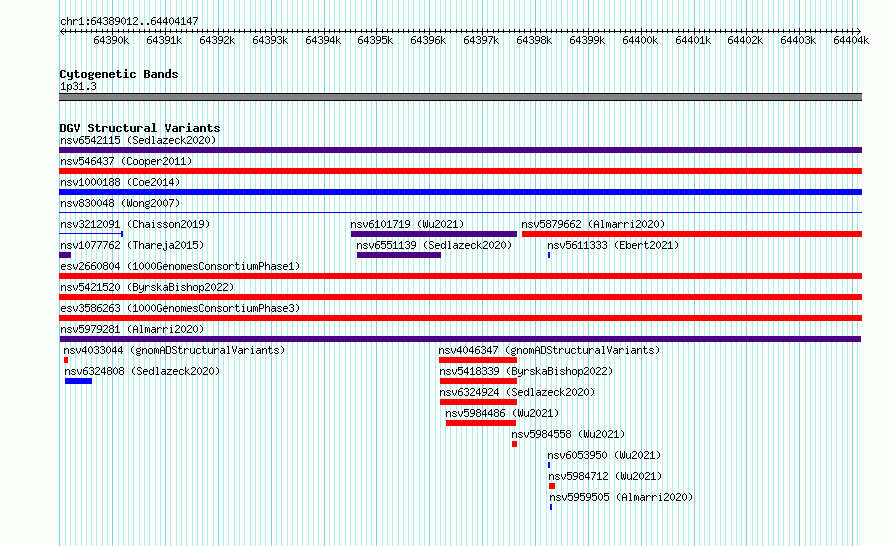Click the red nsv4046347 variant bar
Viewport: 890px width, 546px height.
pos(478,360)
